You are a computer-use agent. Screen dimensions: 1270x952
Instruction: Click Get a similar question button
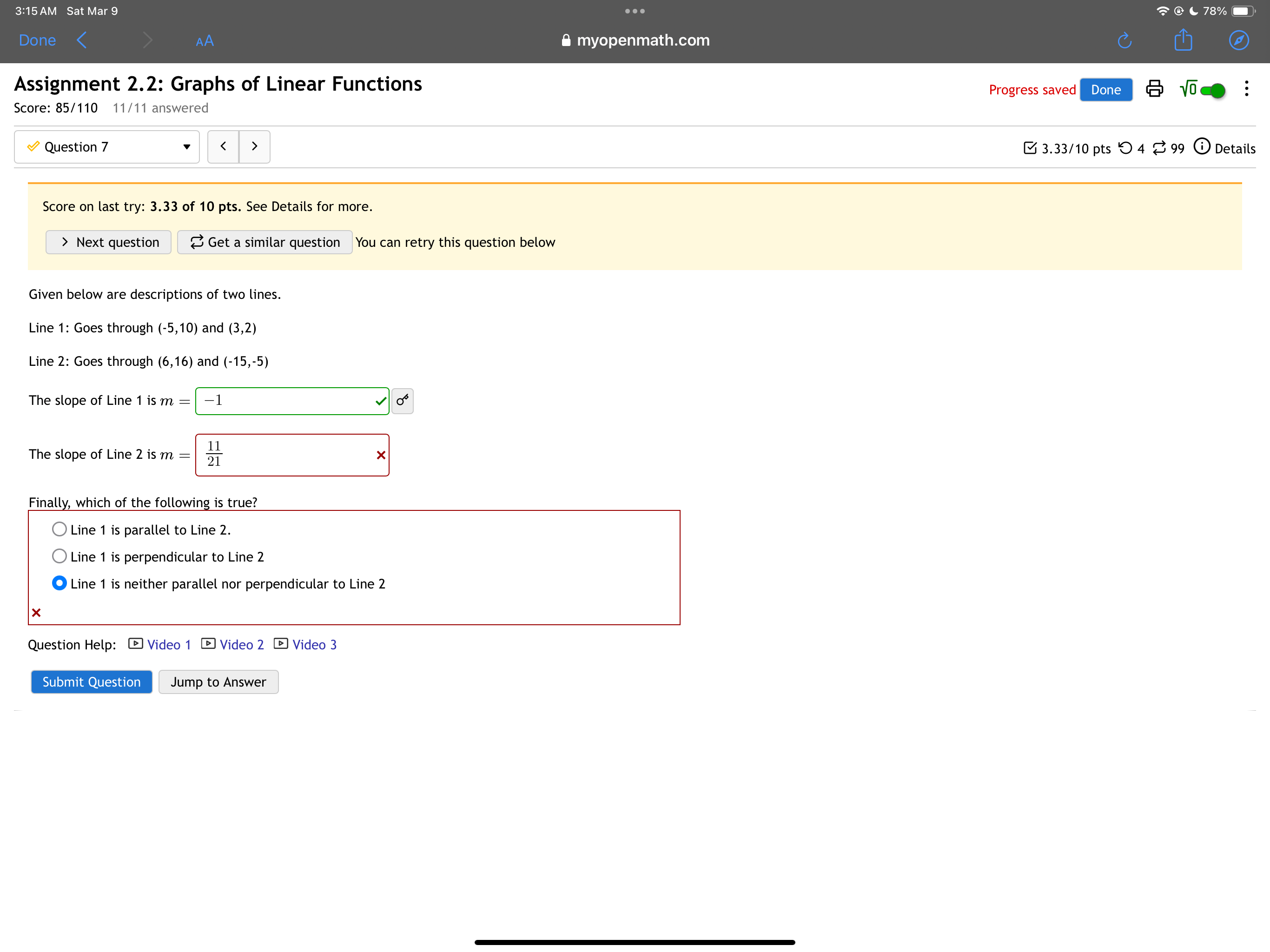pos(265,242)
